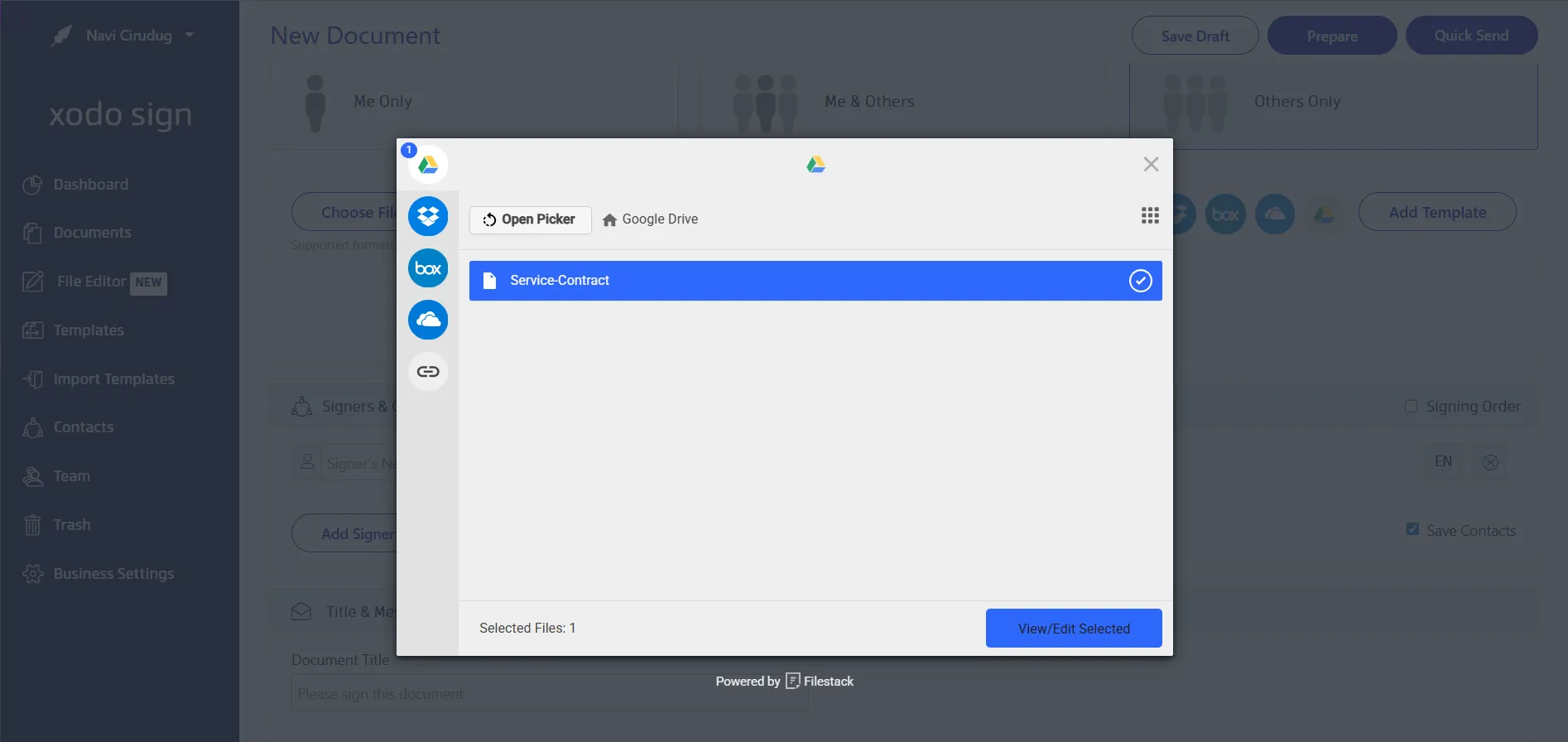Viewport: 1568px width, 742px height.
Task: Click background Box upload icon
Action: point(1225,214)
